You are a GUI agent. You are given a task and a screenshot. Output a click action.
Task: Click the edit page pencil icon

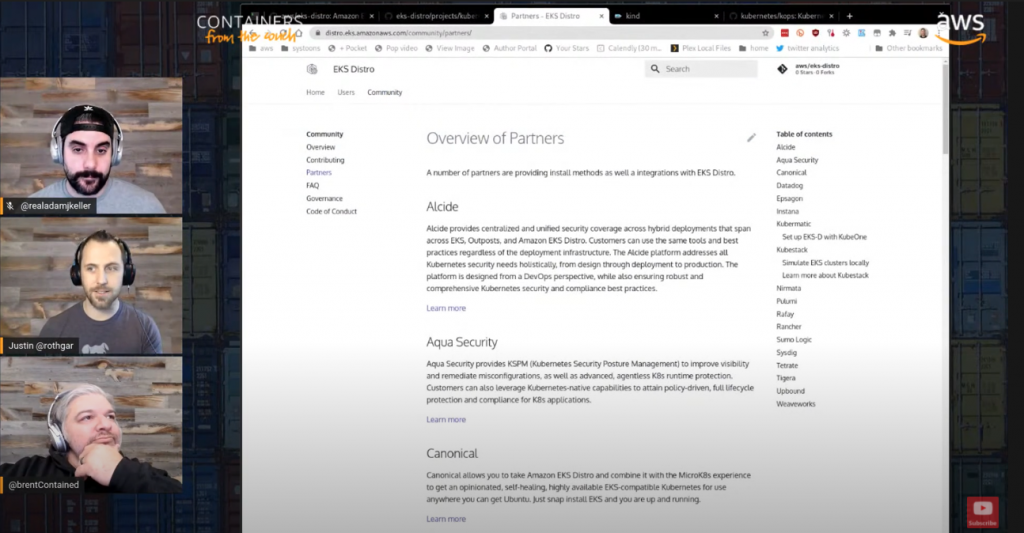[751, 138]
